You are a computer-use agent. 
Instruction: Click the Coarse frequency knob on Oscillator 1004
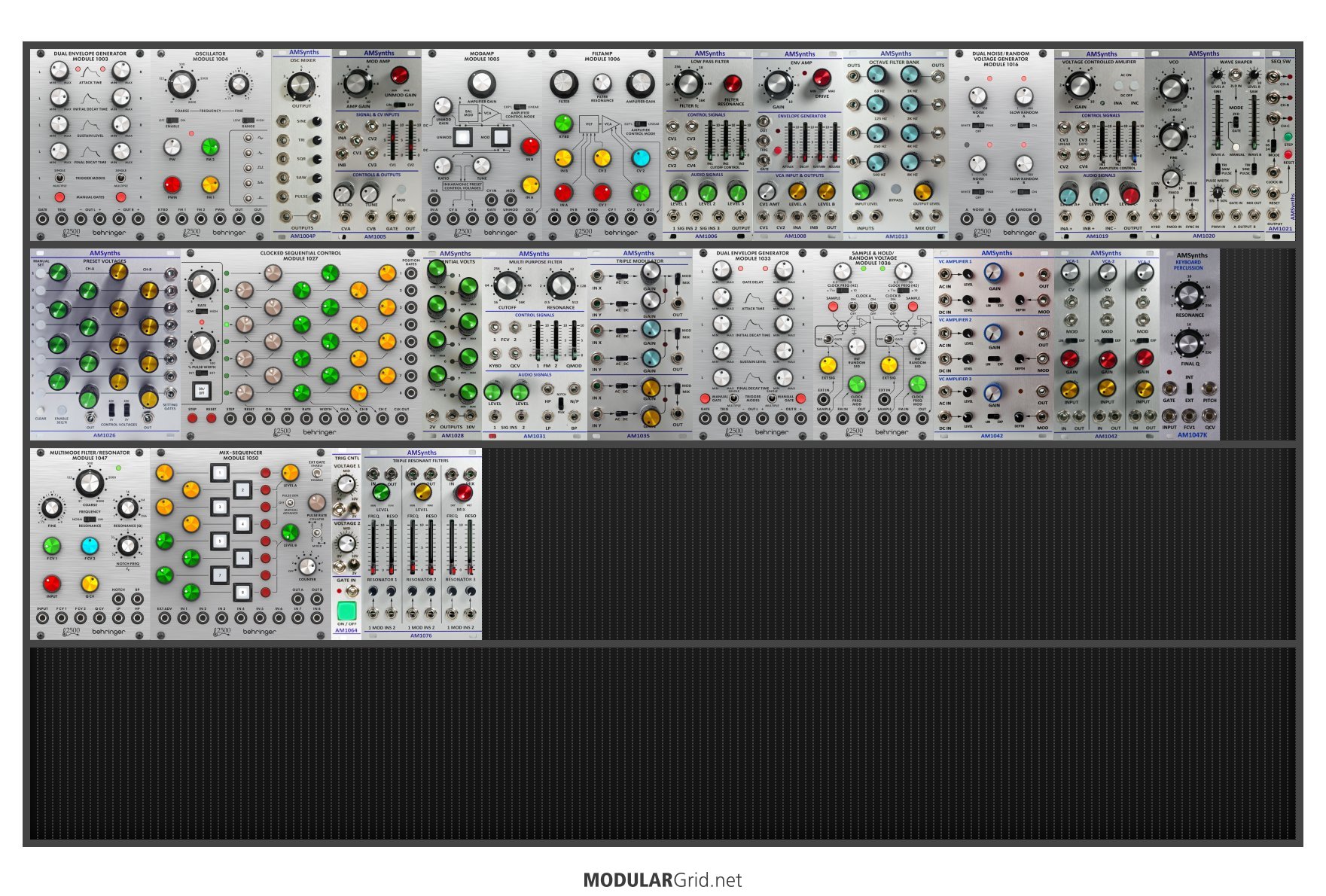(183, 85)
